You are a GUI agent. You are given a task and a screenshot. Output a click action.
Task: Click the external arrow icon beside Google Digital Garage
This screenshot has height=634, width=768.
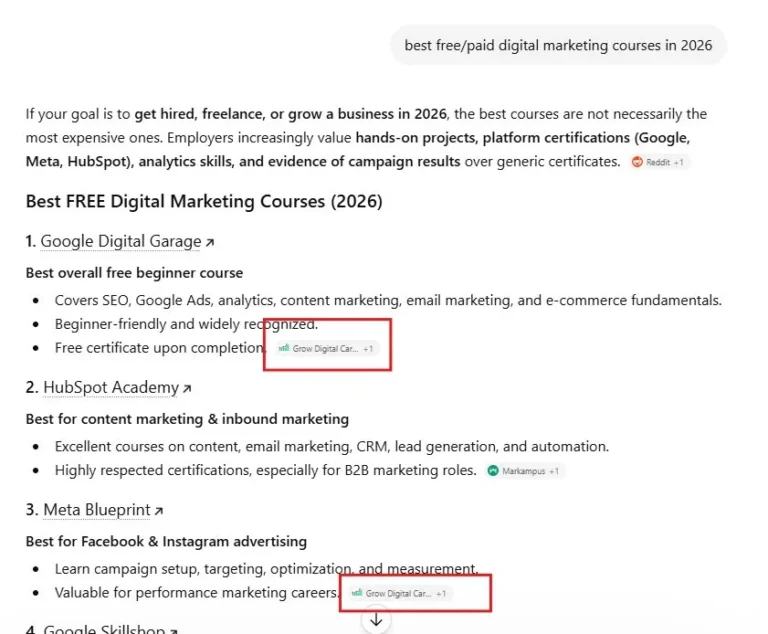pos(210,242)
